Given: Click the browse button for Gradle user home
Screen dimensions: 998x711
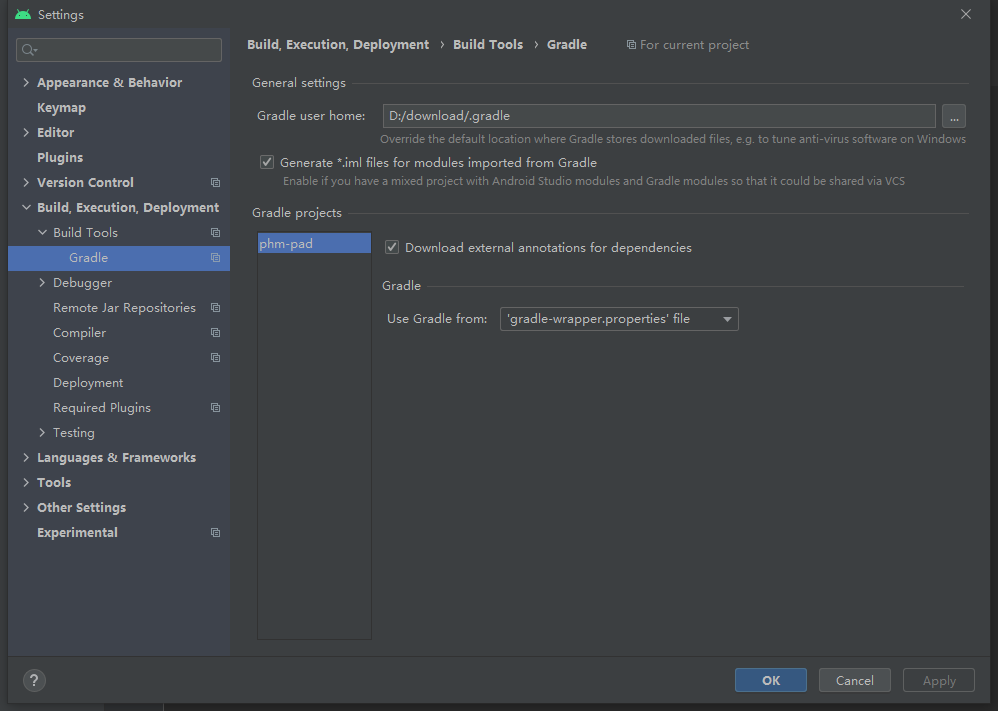Looking at the screenshot, I should 953,116.
